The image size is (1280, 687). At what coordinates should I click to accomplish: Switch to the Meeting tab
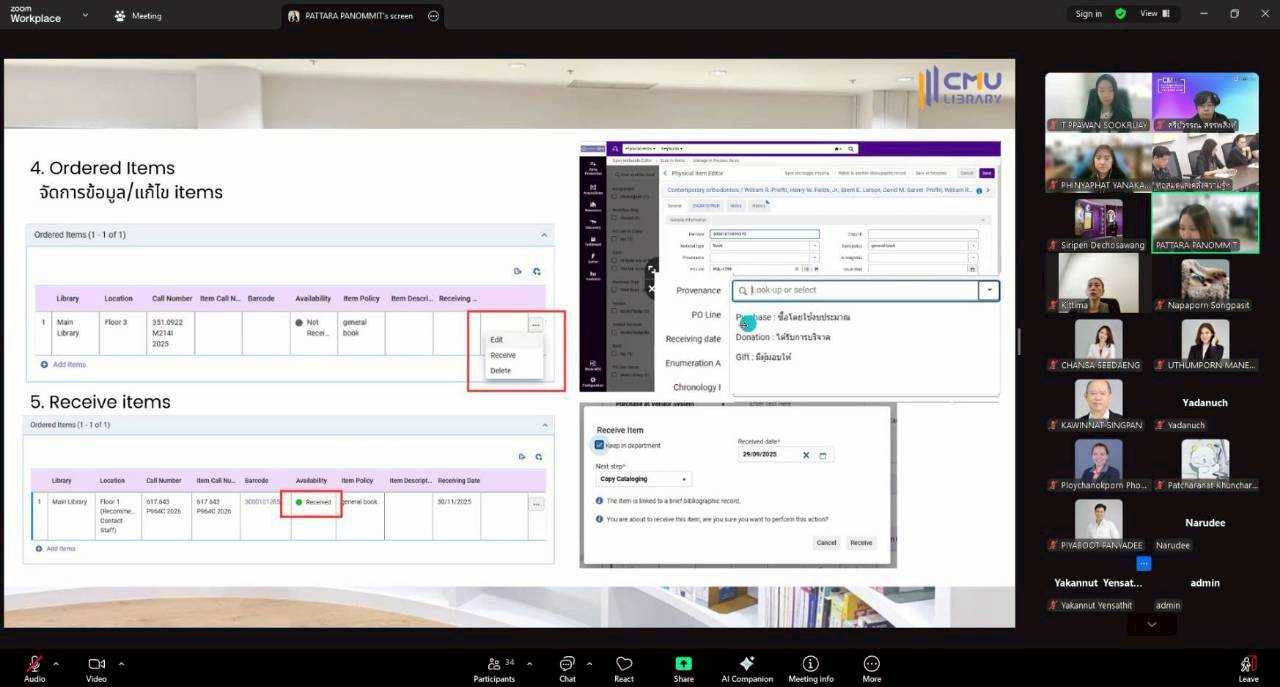(138, 16)
